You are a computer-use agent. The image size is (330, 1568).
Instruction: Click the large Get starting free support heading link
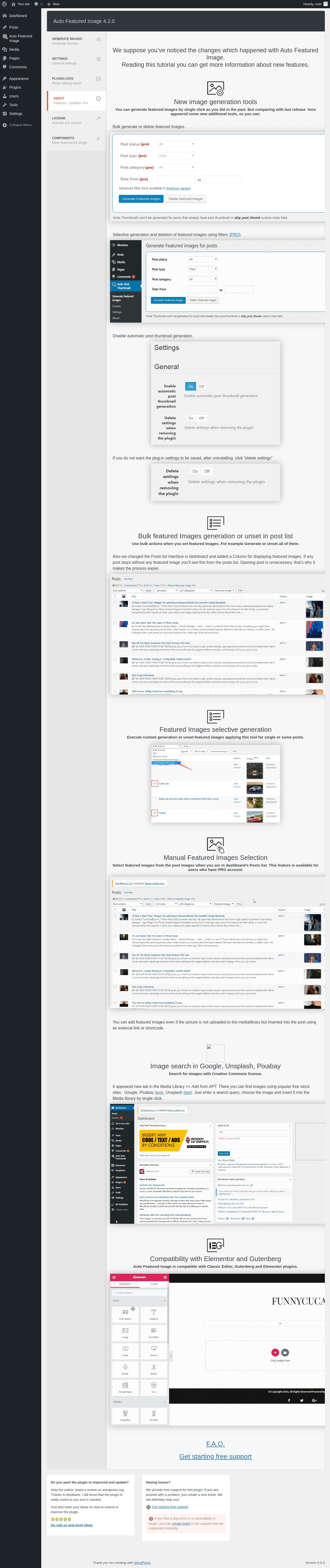tap(216, 1457)
